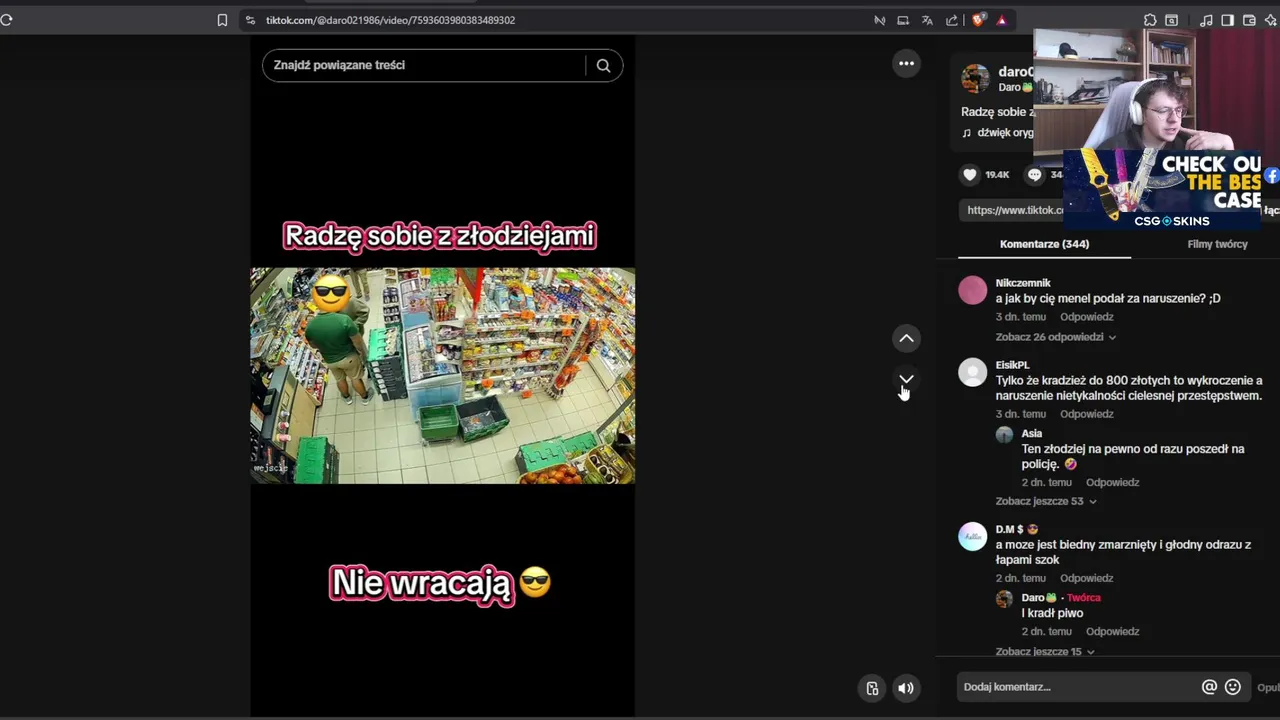
Task: Toggle the browser sidebar panel icon
Action: (1227, 20)
